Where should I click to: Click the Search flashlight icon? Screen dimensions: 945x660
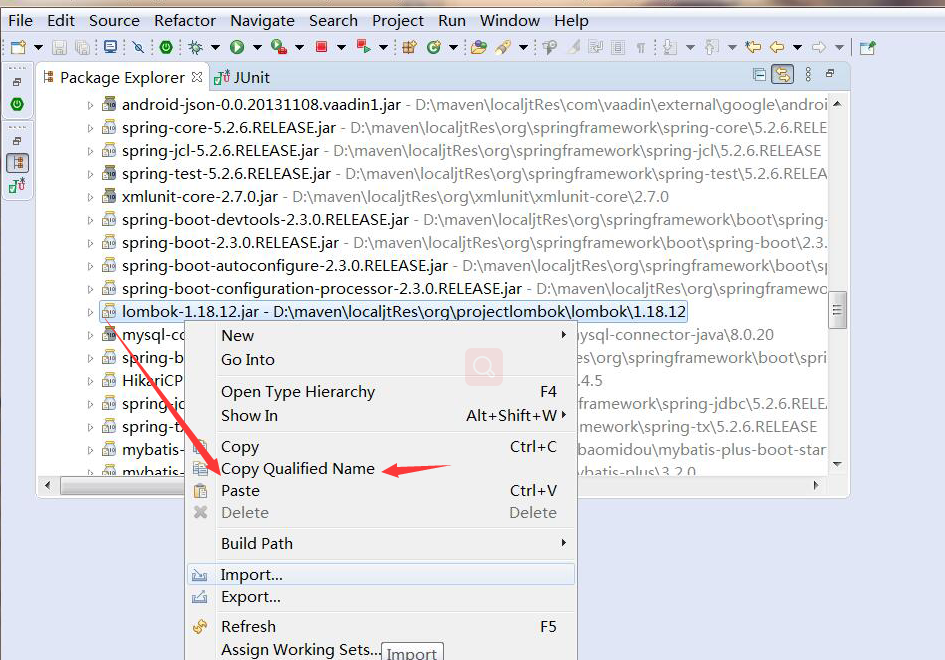(x=503, y=47)
